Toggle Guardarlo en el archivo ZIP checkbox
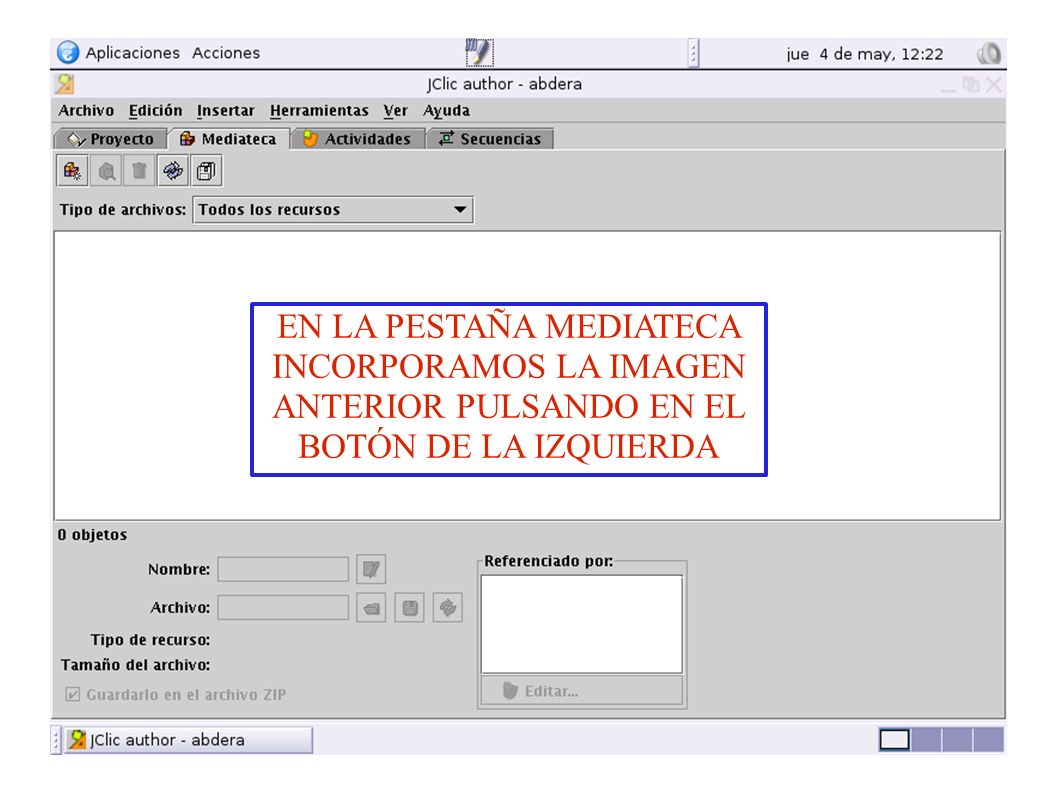 pyautogui.click(x=73, y=694)
